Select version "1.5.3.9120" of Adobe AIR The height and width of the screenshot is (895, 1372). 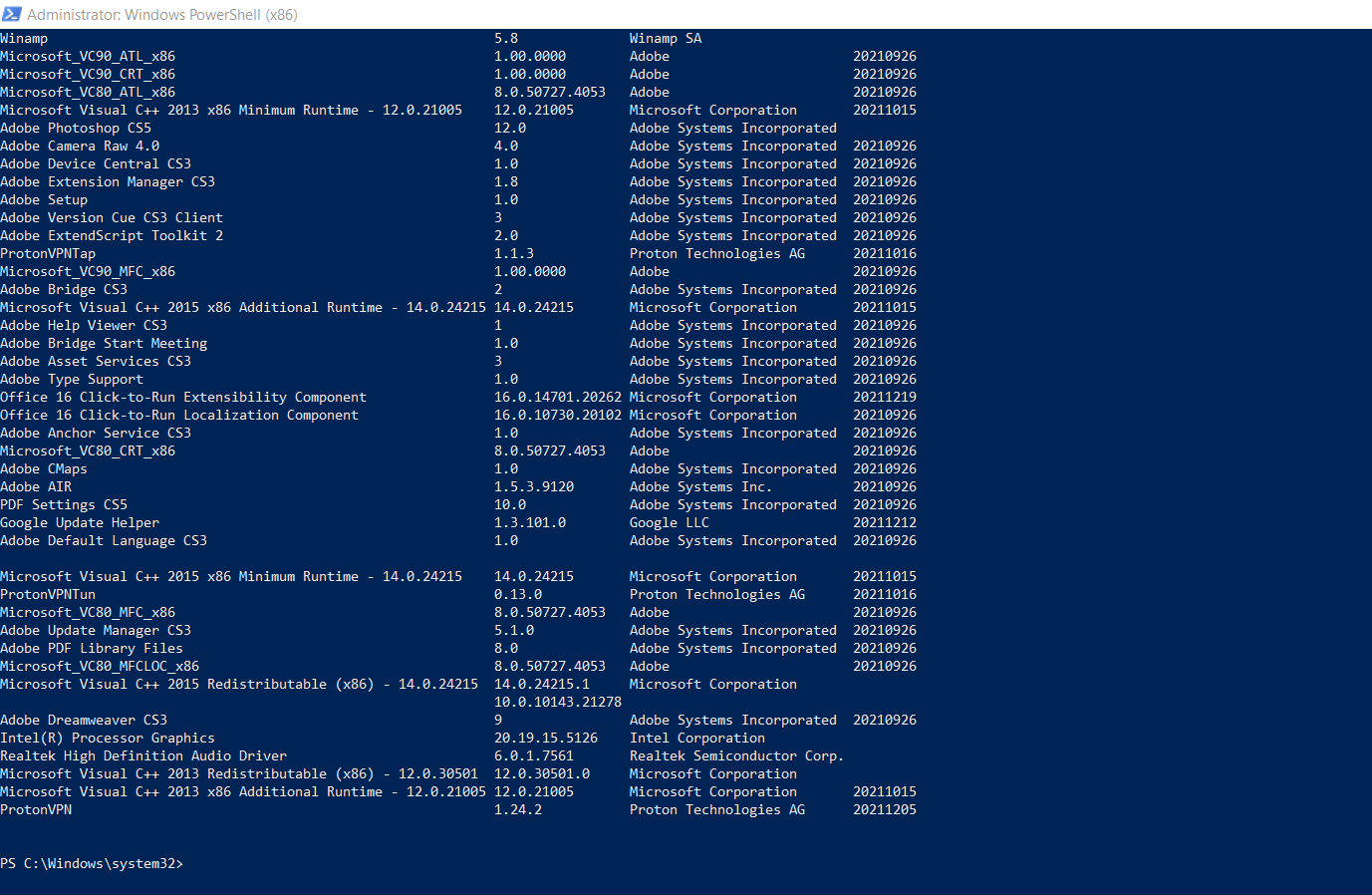pos(534,487)
